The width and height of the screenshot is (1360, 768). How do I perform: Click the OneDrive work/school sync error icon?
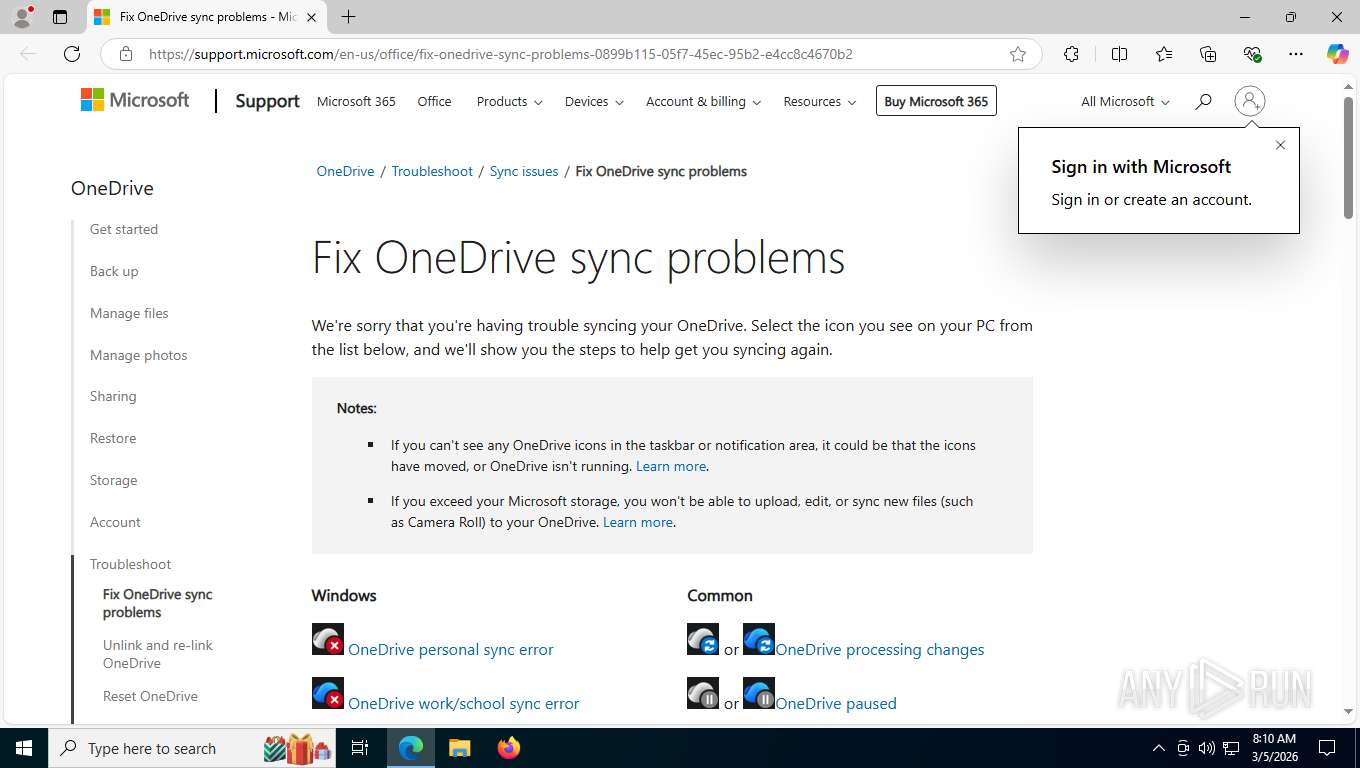[x=328, y=693]
